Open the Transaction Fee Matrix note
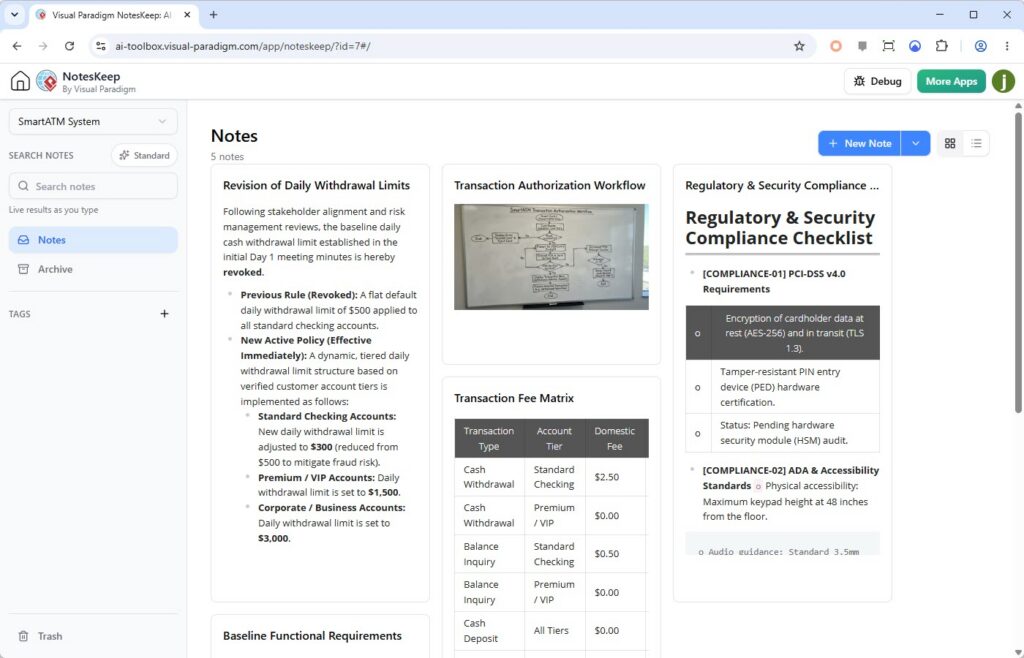The width and height of the screenshot is (1024, 658). click(x=514, y=398)
